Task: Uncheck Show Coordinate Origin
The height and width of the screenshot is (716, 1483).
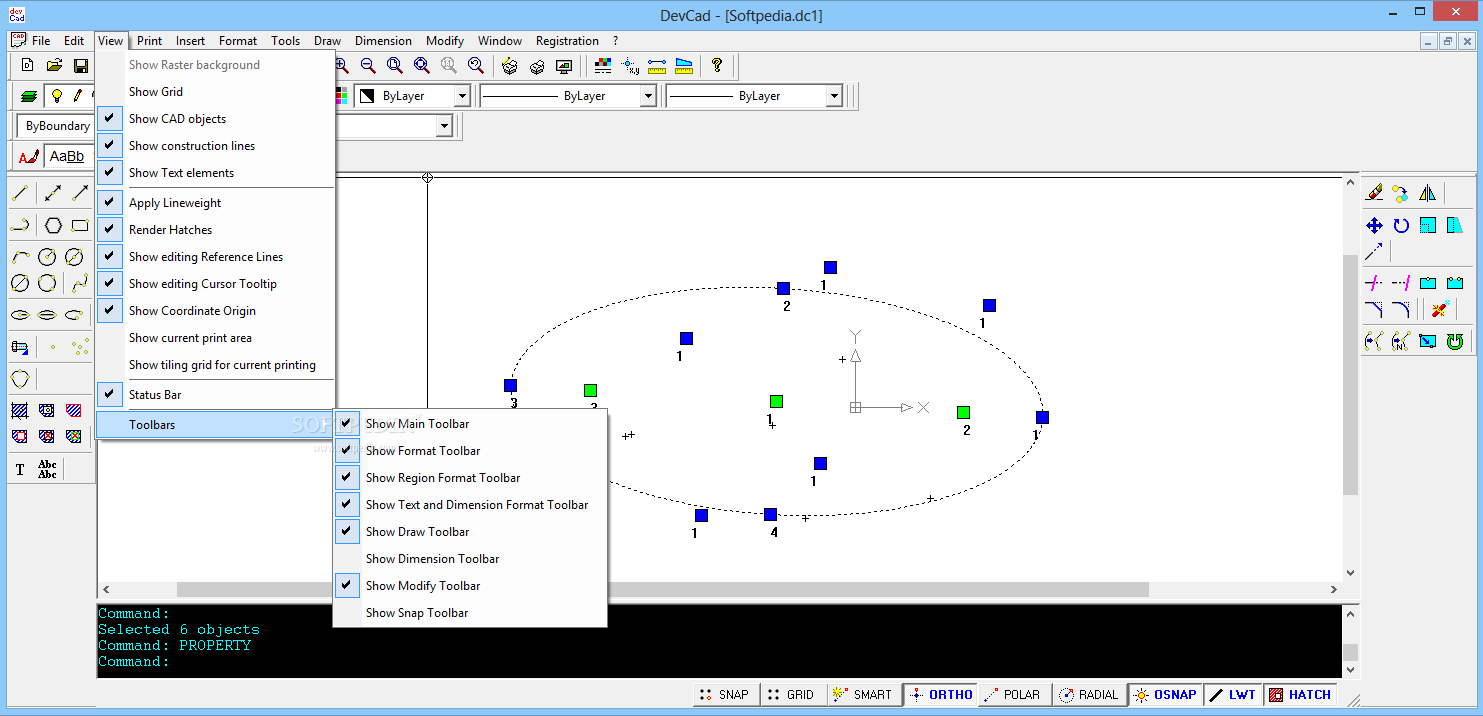Action: 215,311
